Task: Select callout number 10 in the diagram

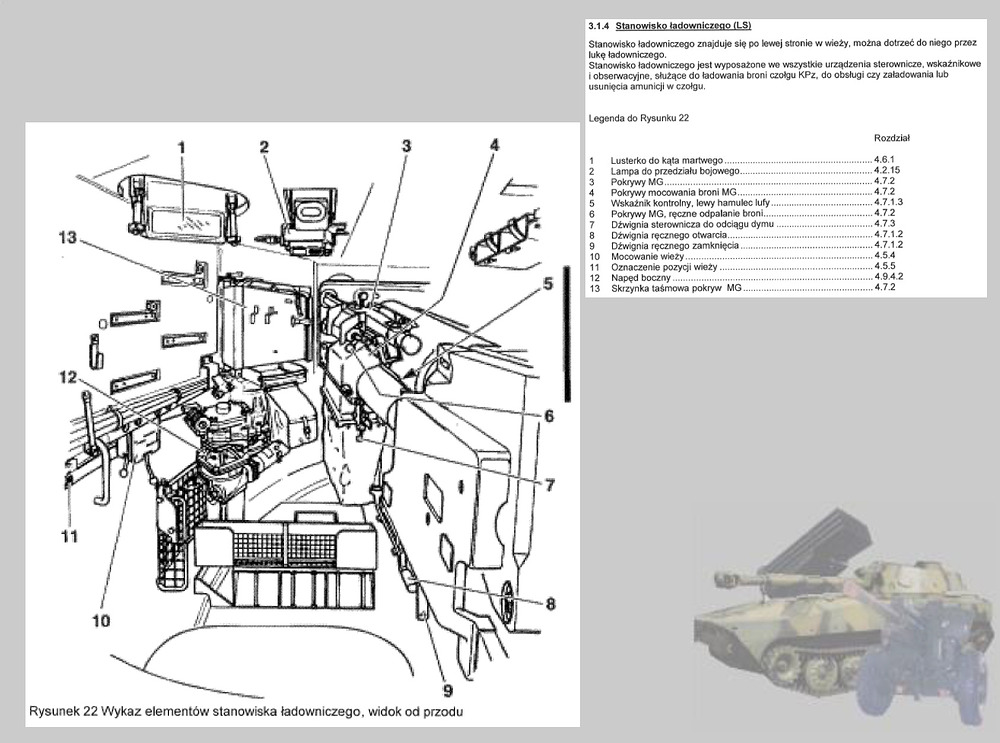Action: 101,620
